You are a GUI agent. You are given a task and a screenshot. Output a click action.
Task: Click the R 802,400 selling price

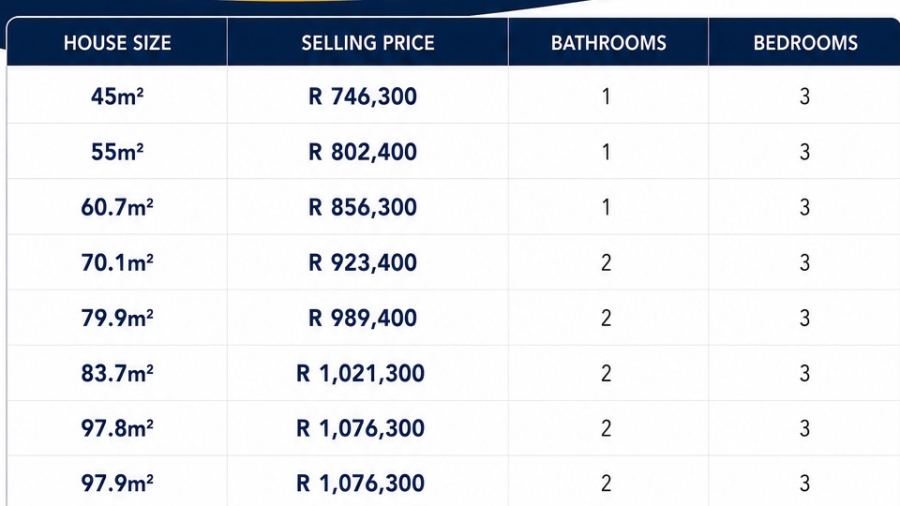[363, 151]
